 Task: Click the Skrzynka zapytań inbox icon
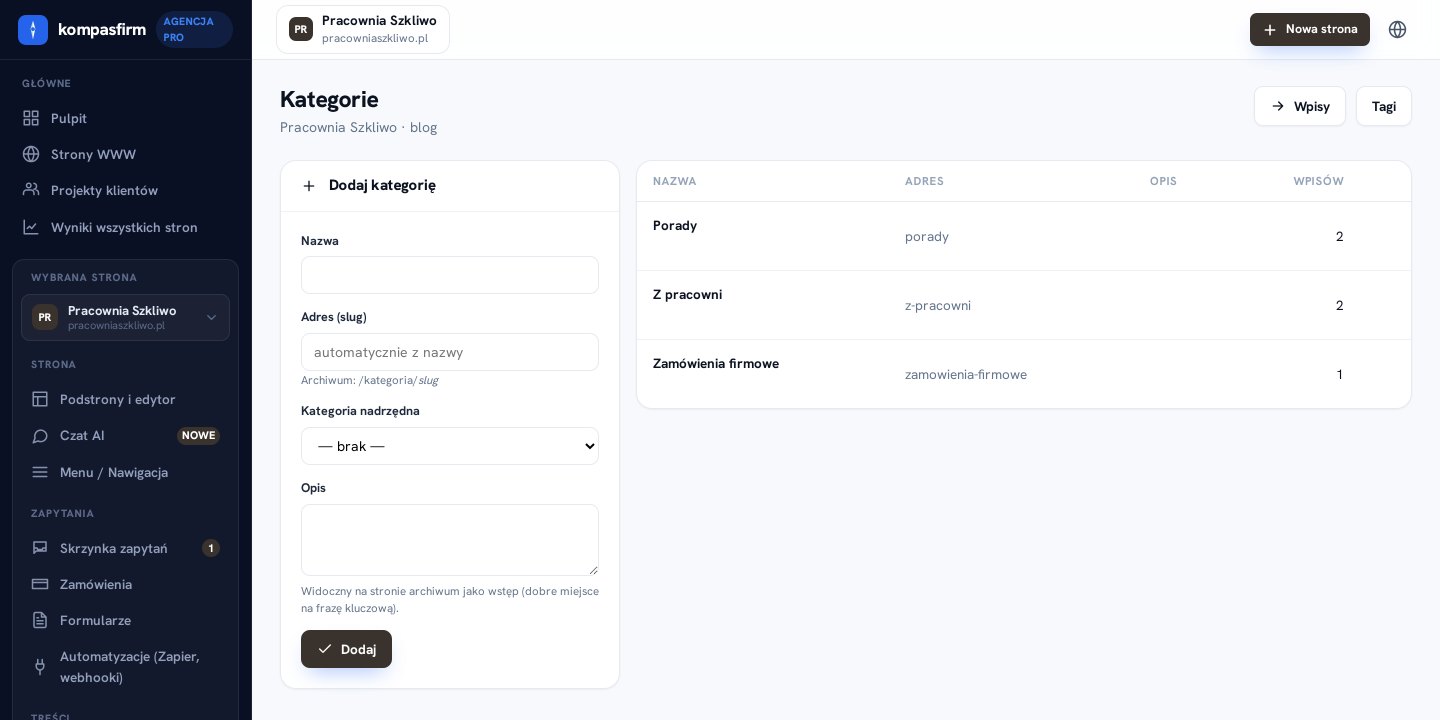point(40,548)
